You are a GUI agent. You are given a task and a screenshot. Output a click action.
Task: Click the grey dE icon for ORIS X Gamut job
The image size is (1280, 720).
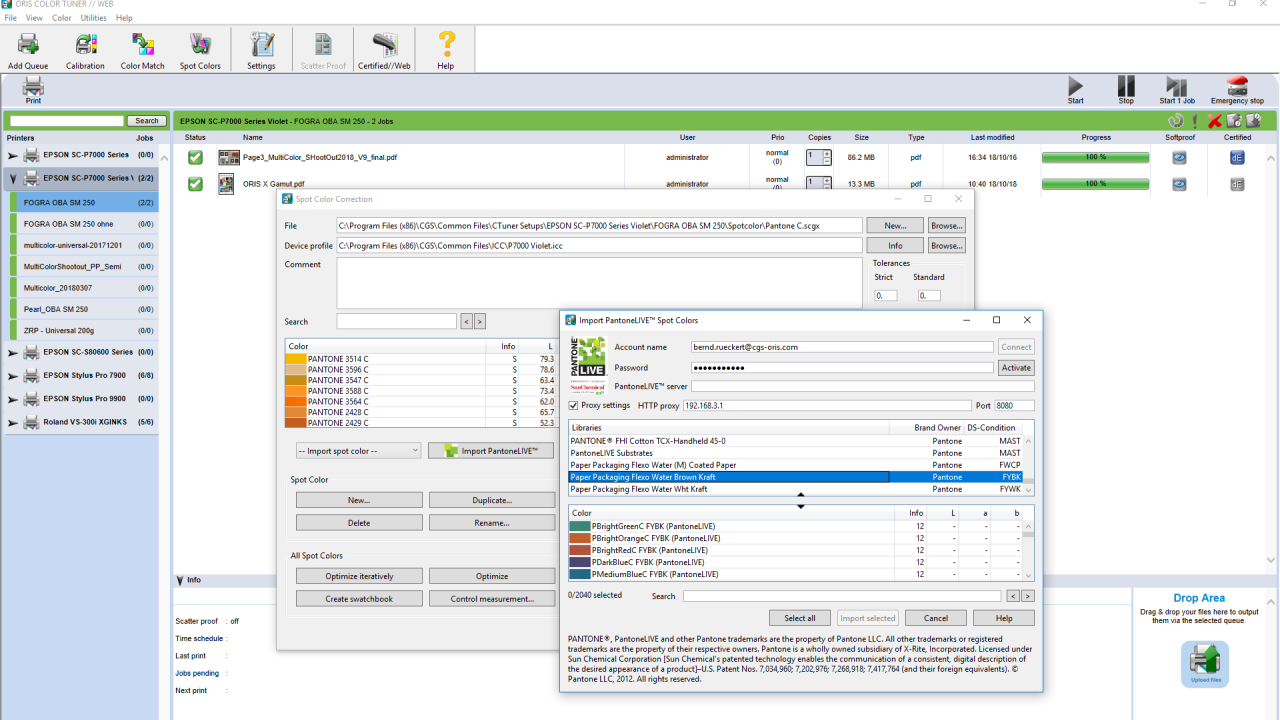click(1237, 184)
